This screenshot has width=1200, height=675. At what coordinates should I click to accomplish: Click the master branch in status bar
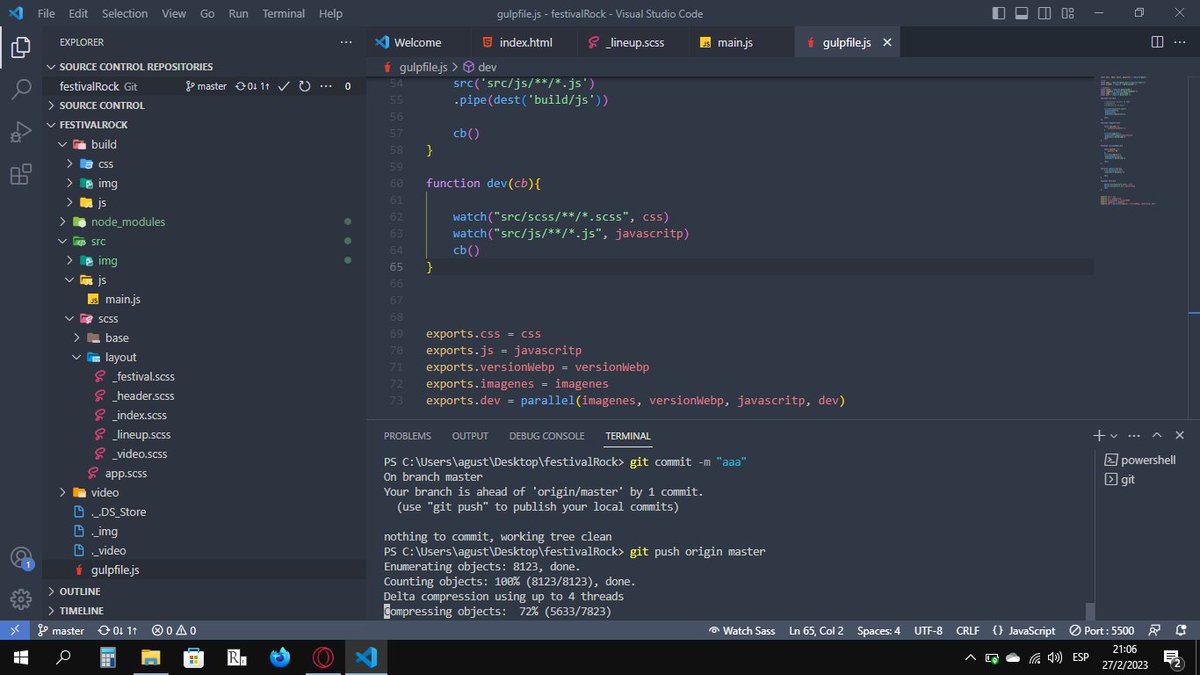[x=61, y=631]
